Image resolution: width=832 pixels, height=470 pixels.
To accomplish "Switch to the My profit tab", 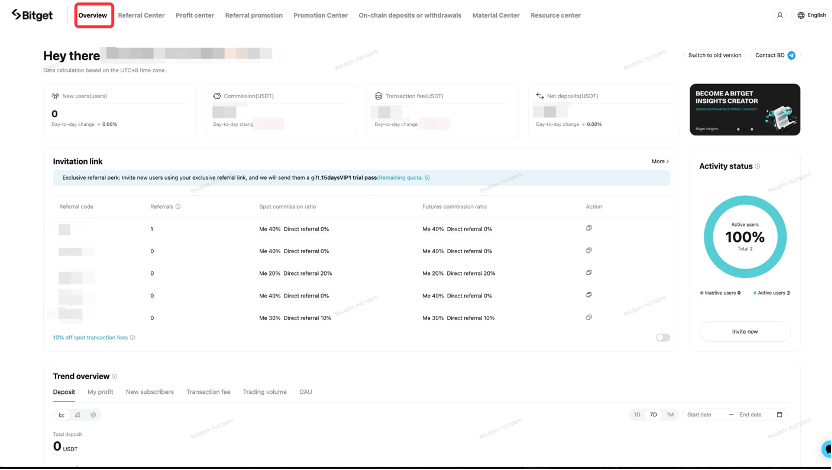I will click(x=100, y=392).
